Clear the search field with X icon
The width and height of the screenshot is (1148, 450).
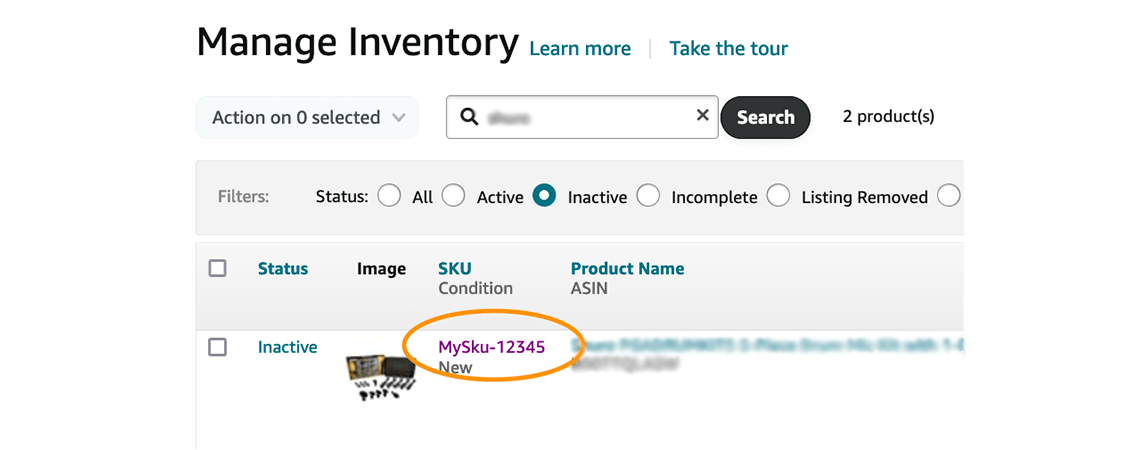tap(702, 116)
